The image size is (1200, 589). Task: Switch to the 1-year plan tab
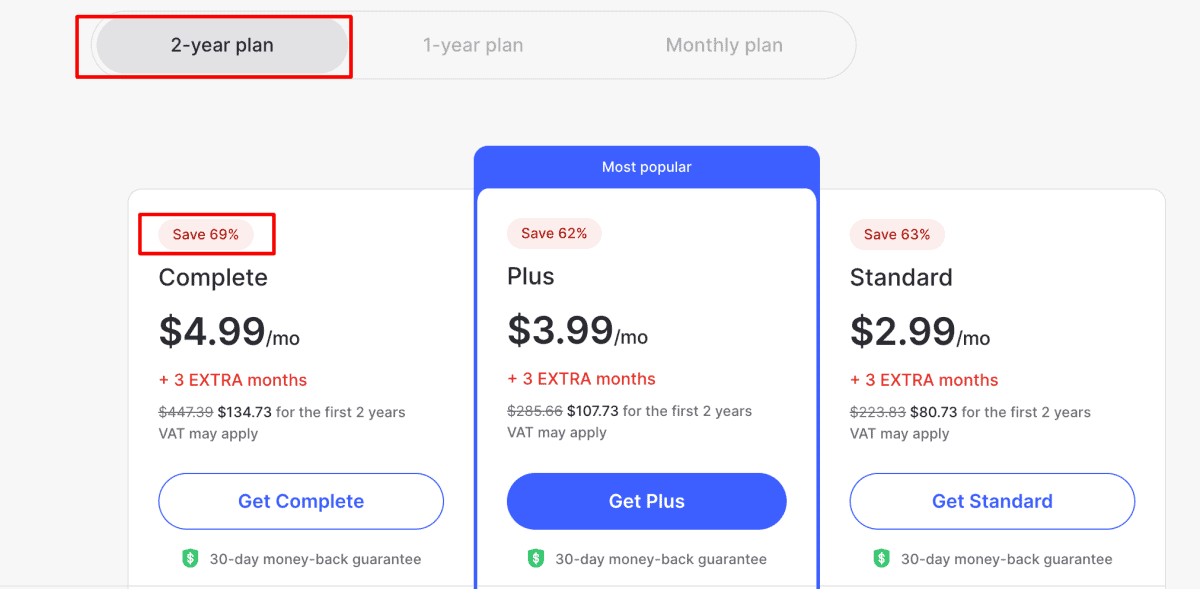click(473, 45)
